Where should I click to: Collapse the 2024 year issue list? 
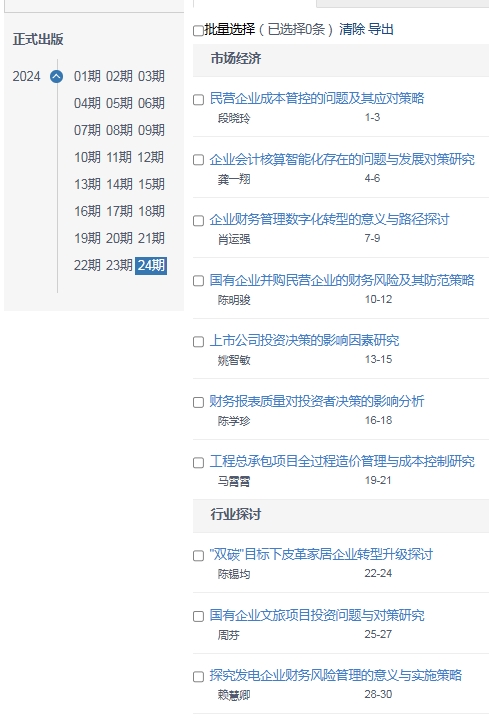pos(56,76)
